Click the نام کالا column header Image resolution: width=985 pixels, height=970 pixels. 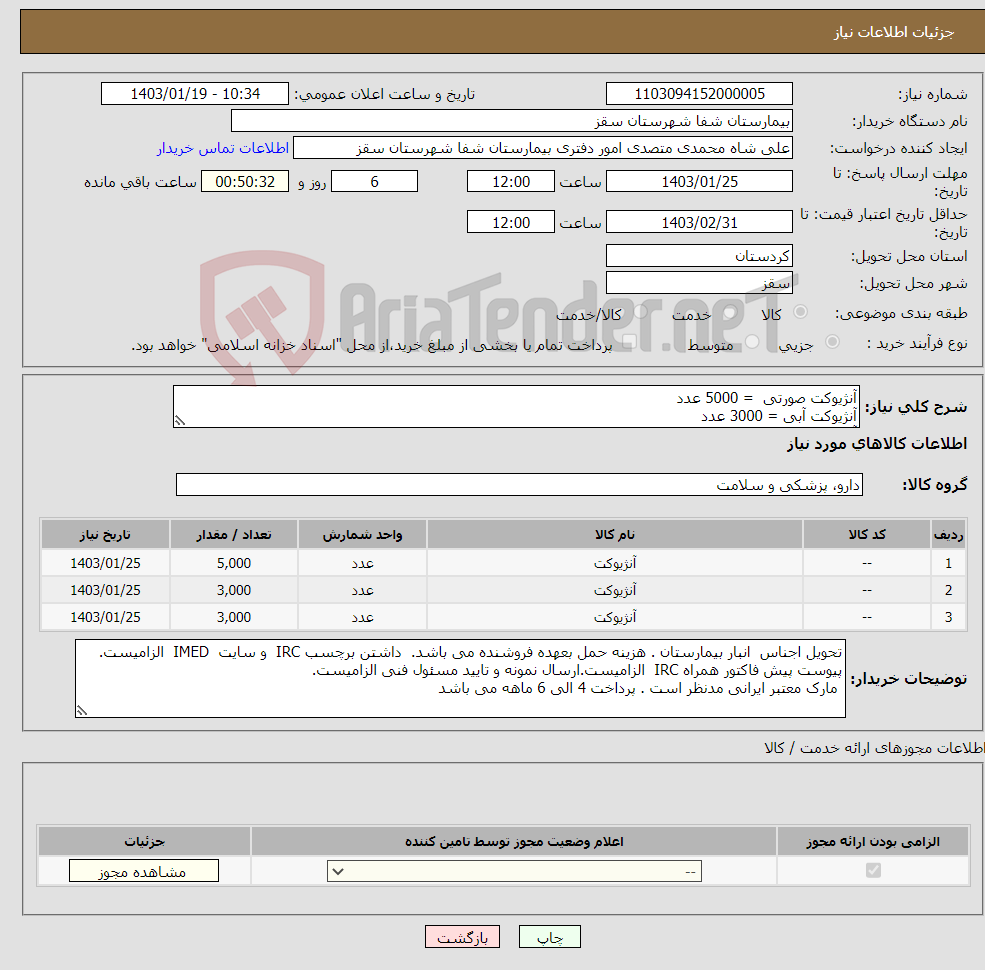614,535
